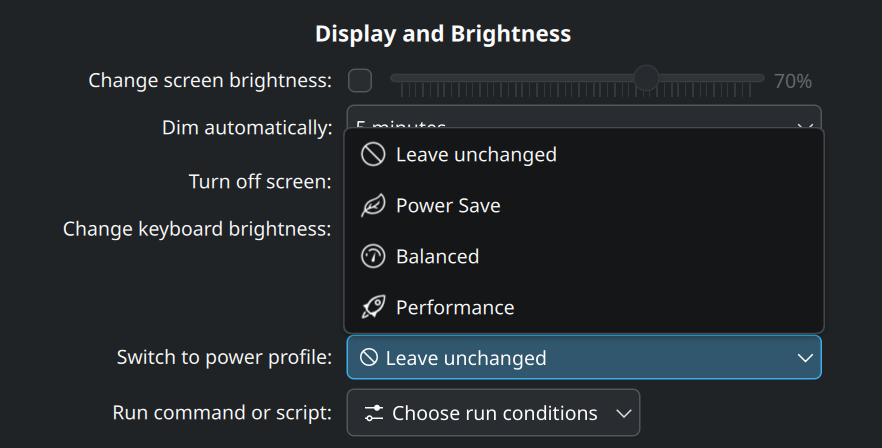This screenshot has width=882, height=448.
Task: Expand the Dim automatically dropdown chevron
Action: click(805, 126)
